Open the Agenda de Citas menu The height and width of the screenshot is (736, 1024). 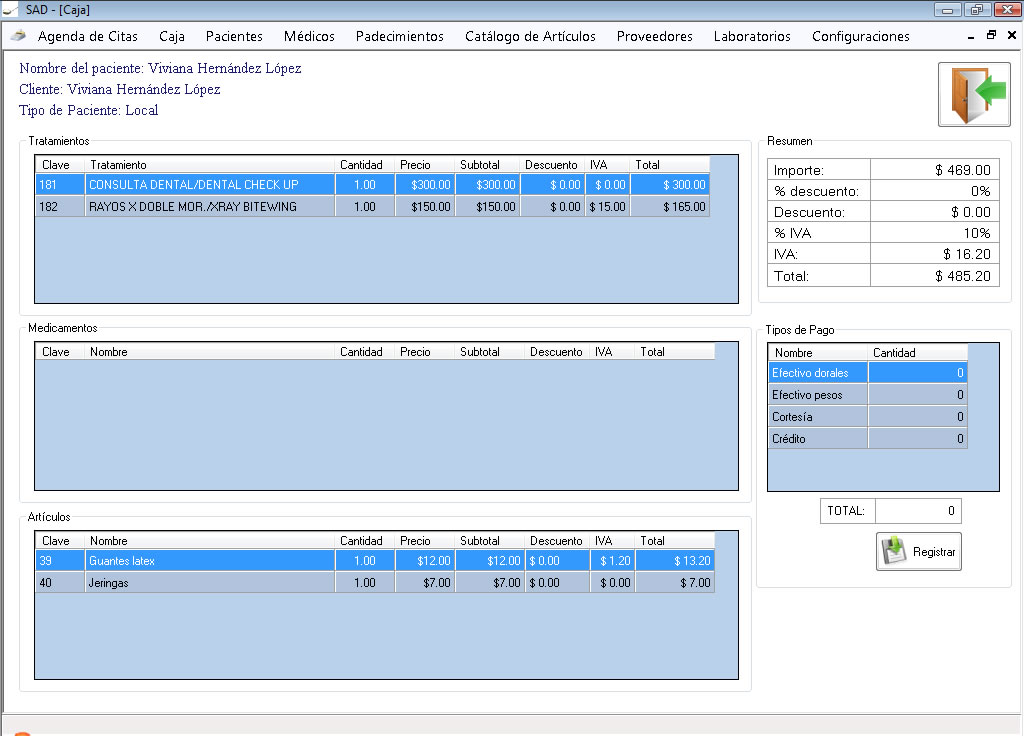point(88,37)
